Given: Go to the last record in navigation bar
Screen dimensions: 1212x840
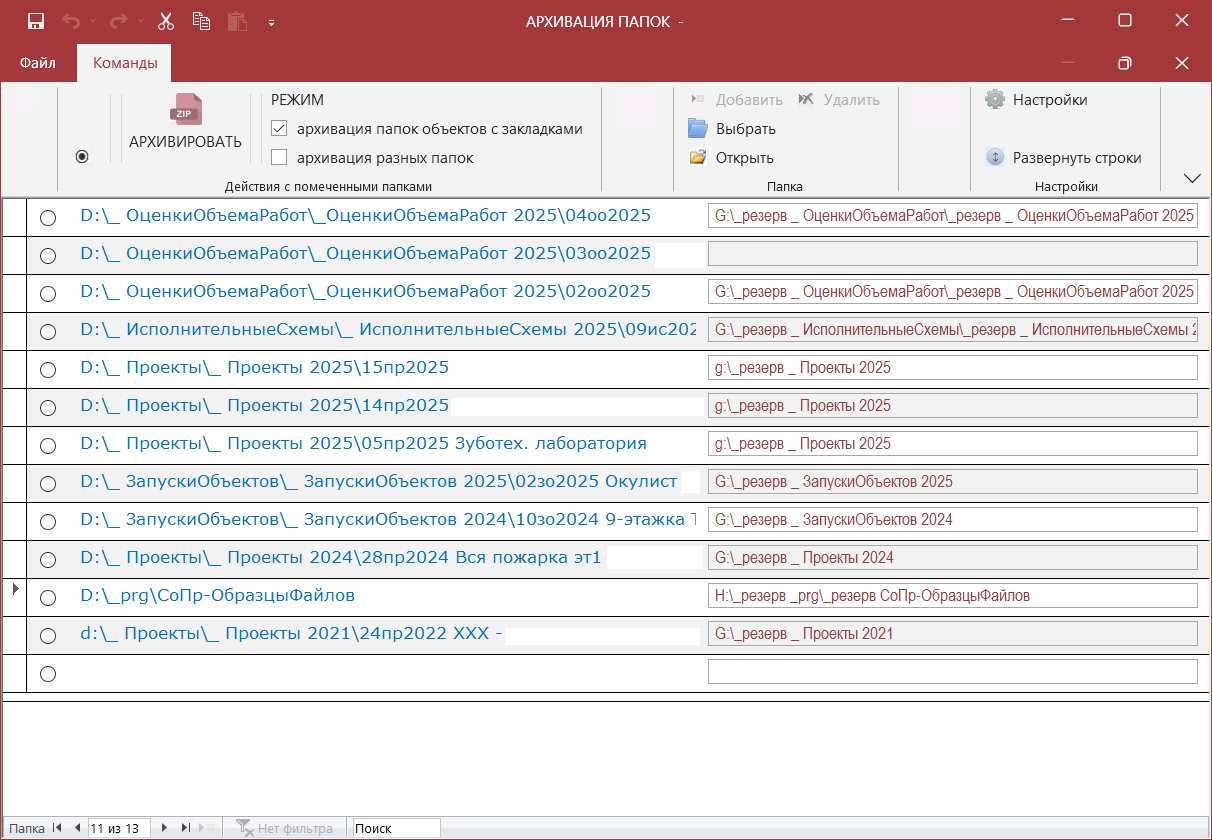Looking at the screenshot, I should click(x=186, y=828).
